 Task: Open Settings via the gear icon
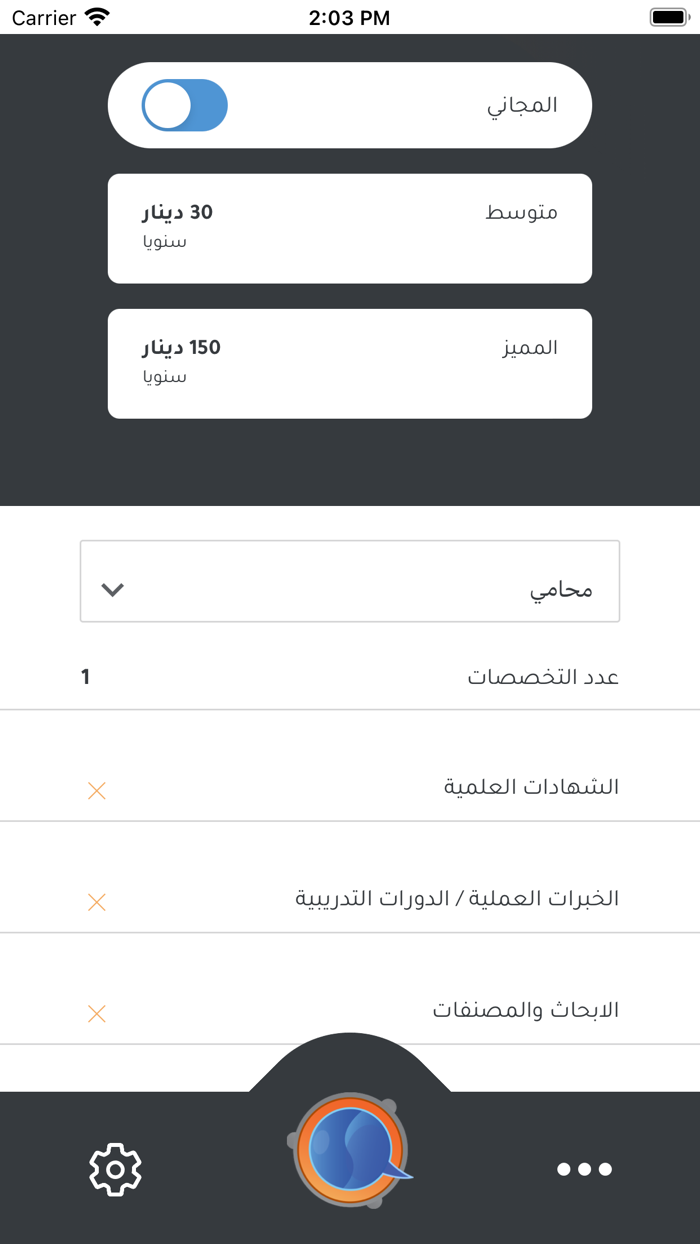coord(115,1168)
